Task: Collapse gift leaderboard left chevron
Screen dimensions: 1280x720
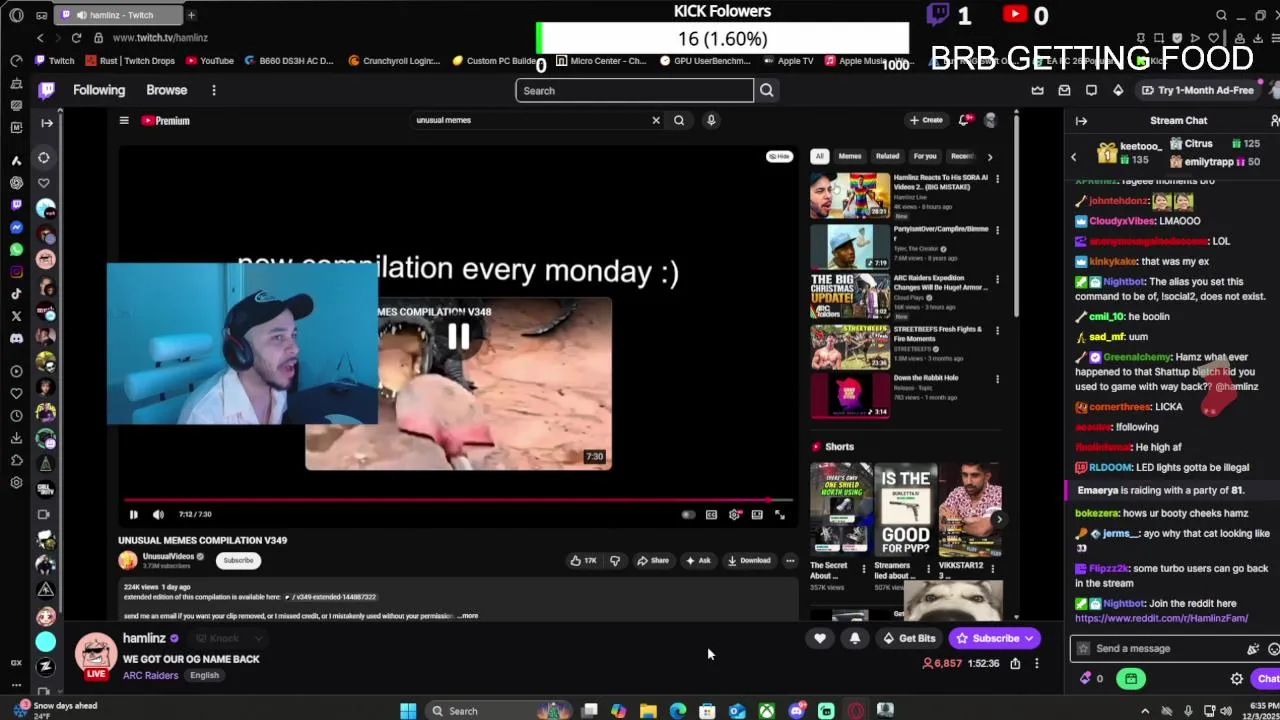Action: coord(1074,157)
